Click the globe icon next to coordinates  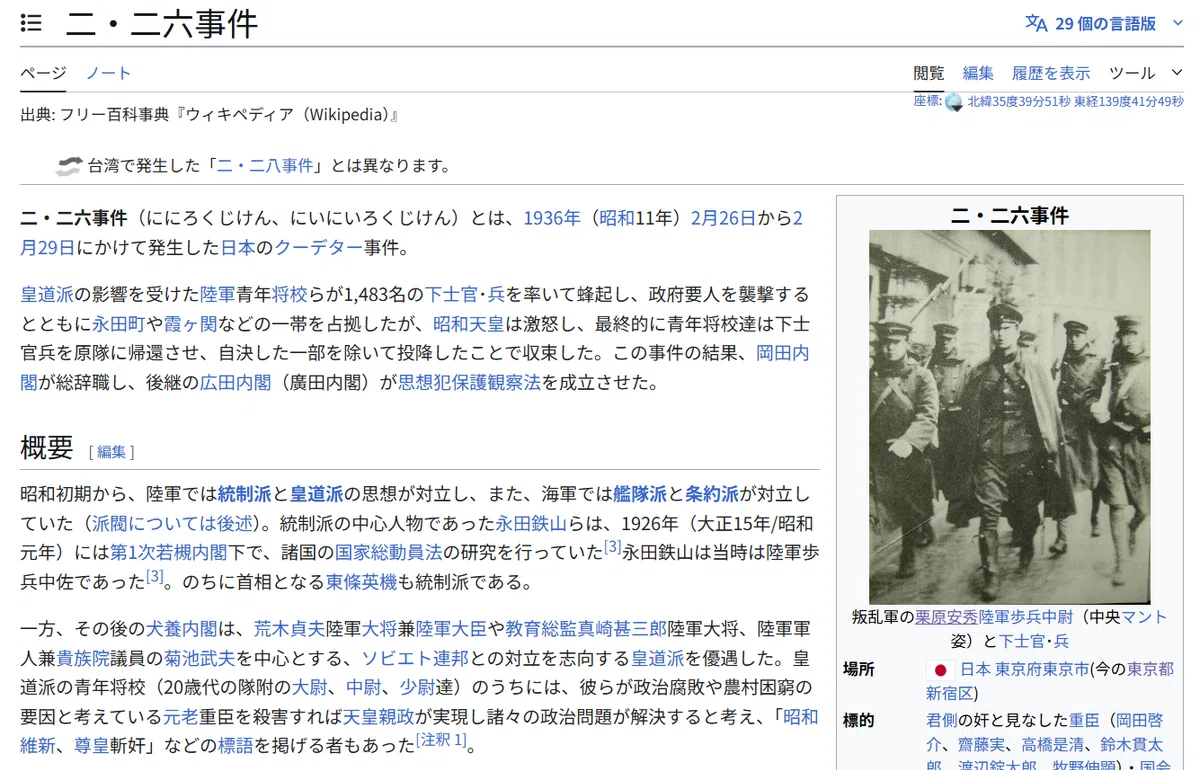point(954,102)
